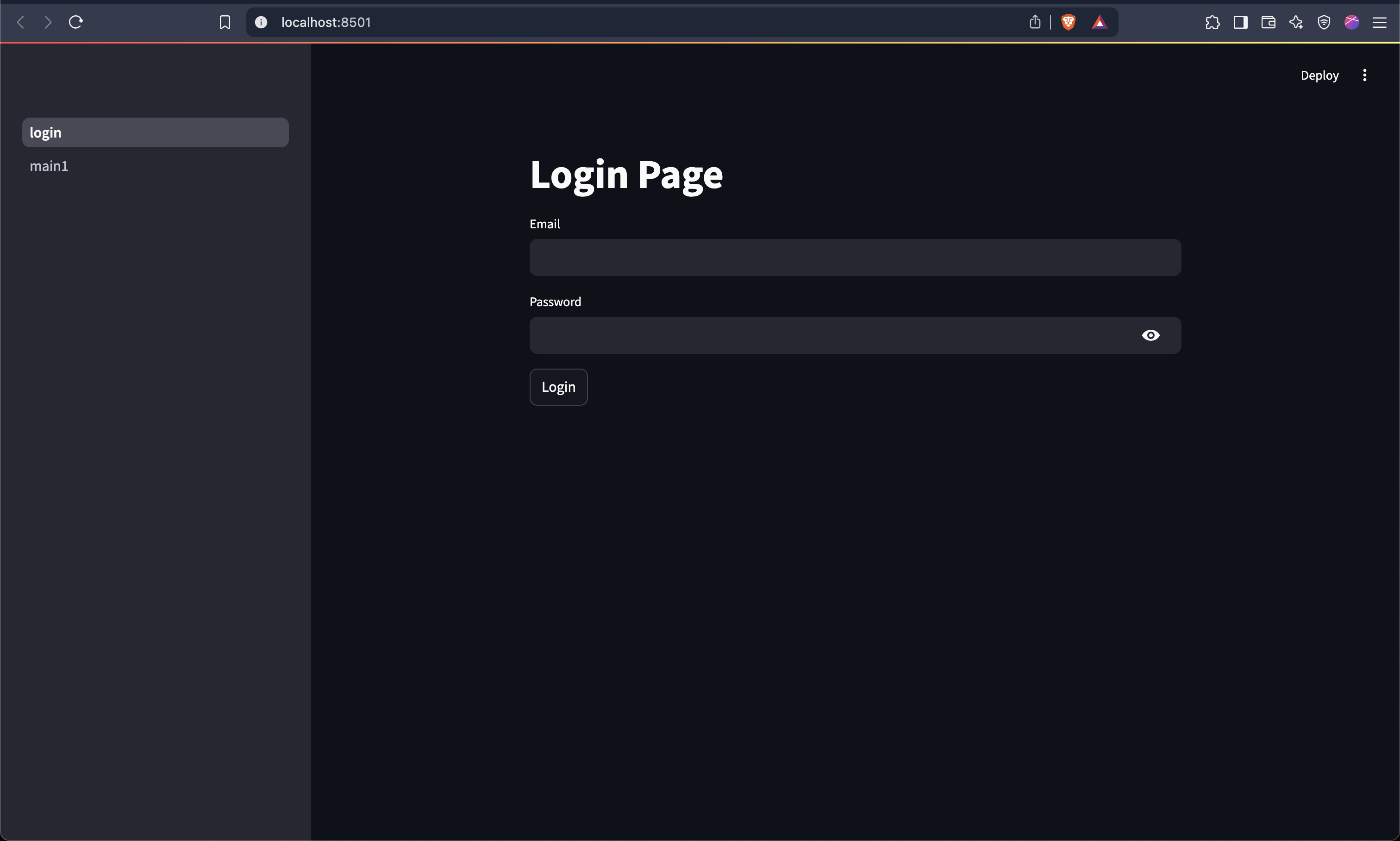
Task: Click the Brave VPN shield icon
Action: [1324, 22]
